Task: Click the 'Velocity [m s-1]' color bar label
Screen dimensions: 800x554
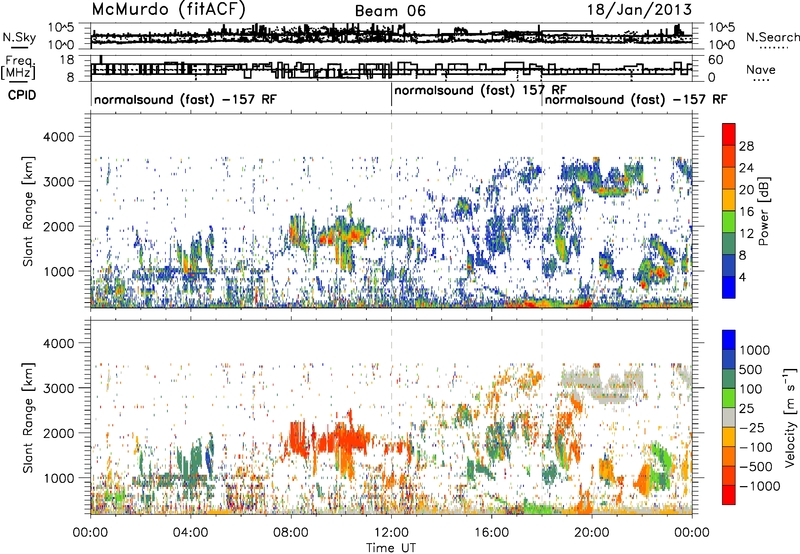Action: pyautogui.click(x=790, y=417)
